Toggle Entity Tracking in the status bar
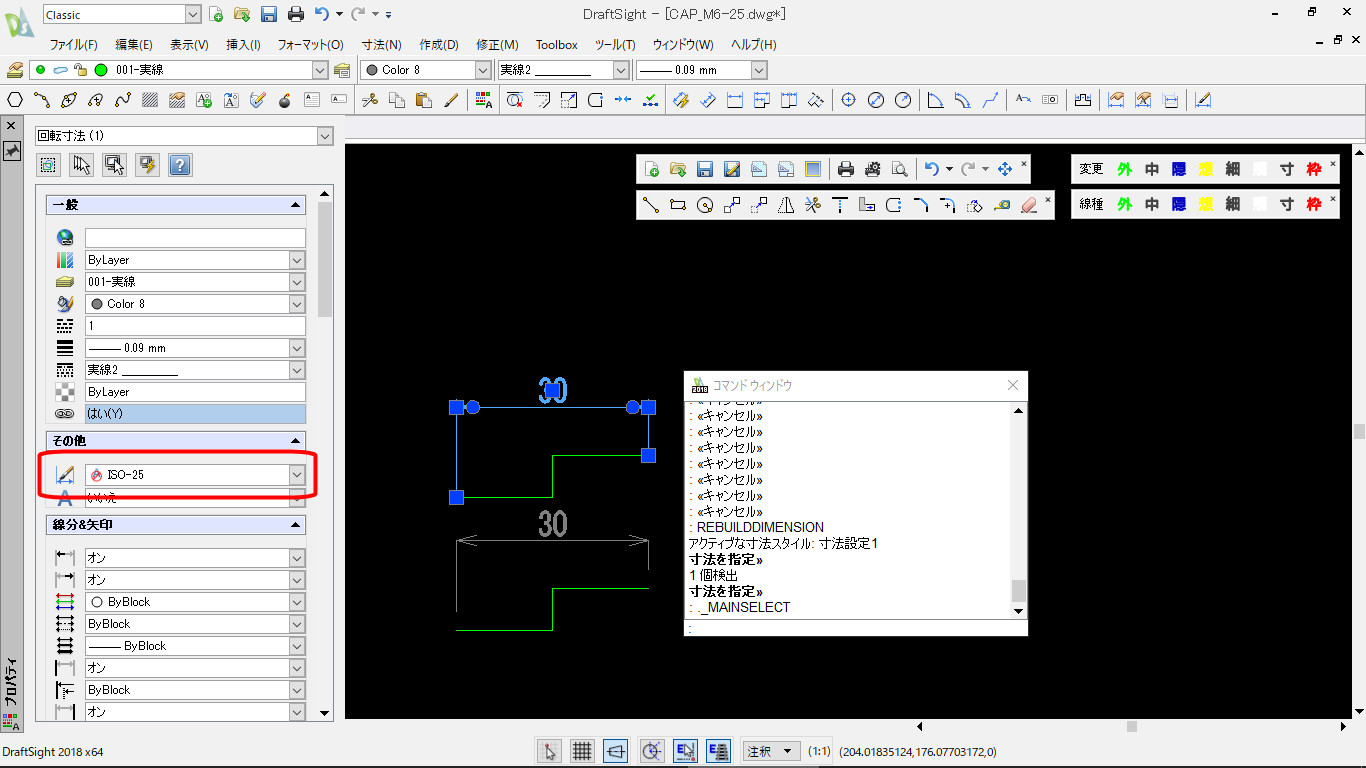The width and height of the screenshot is (1366, 768). (x=718, y=751)
